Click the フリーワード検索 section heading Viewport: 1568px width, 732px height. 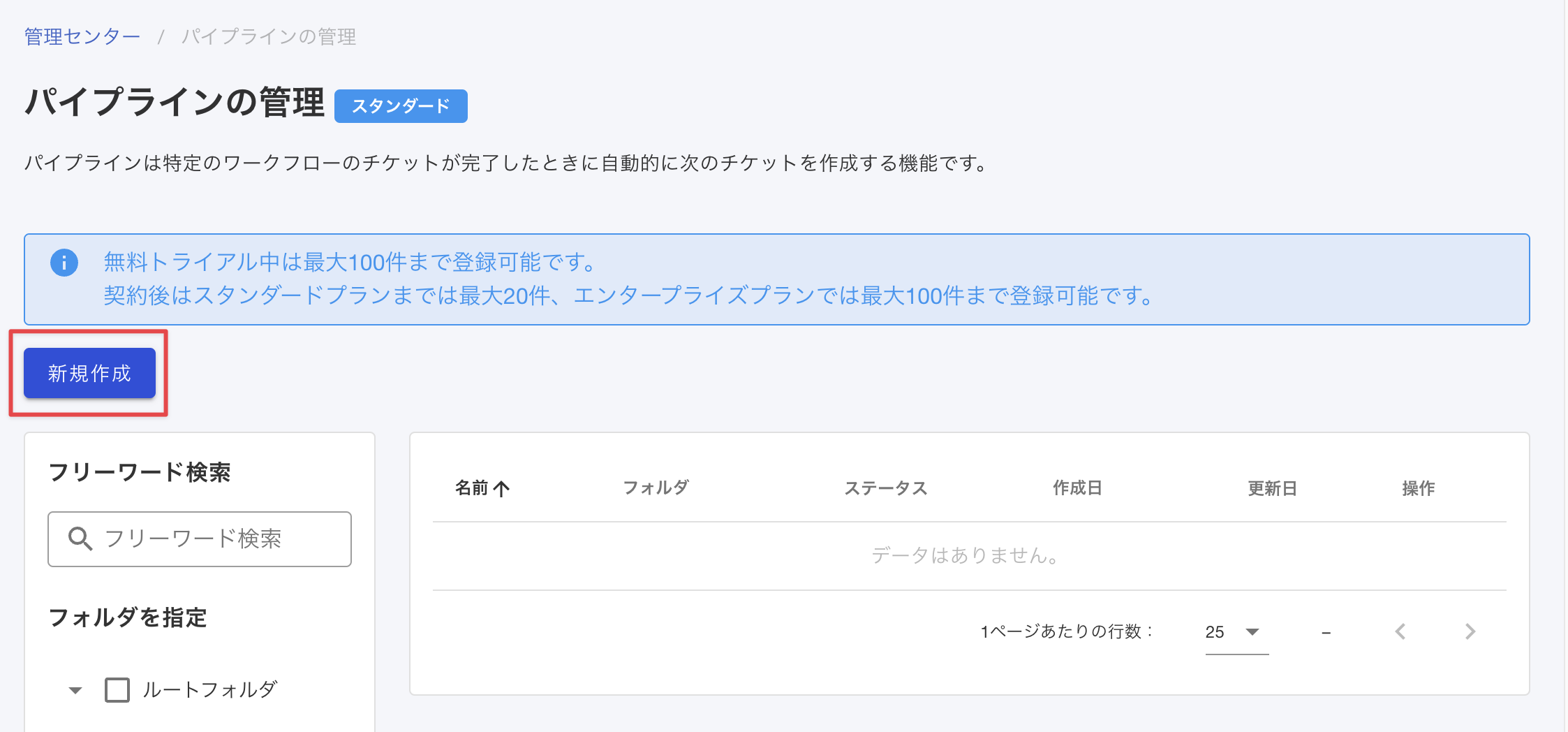tap(140, 472)
